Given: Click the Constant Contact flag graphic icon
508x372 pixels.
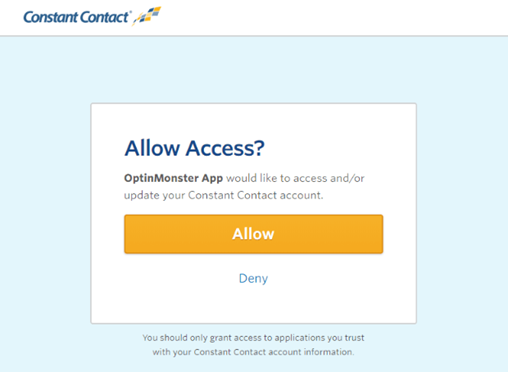Looking at the screenshot, I should pos(147,16).
